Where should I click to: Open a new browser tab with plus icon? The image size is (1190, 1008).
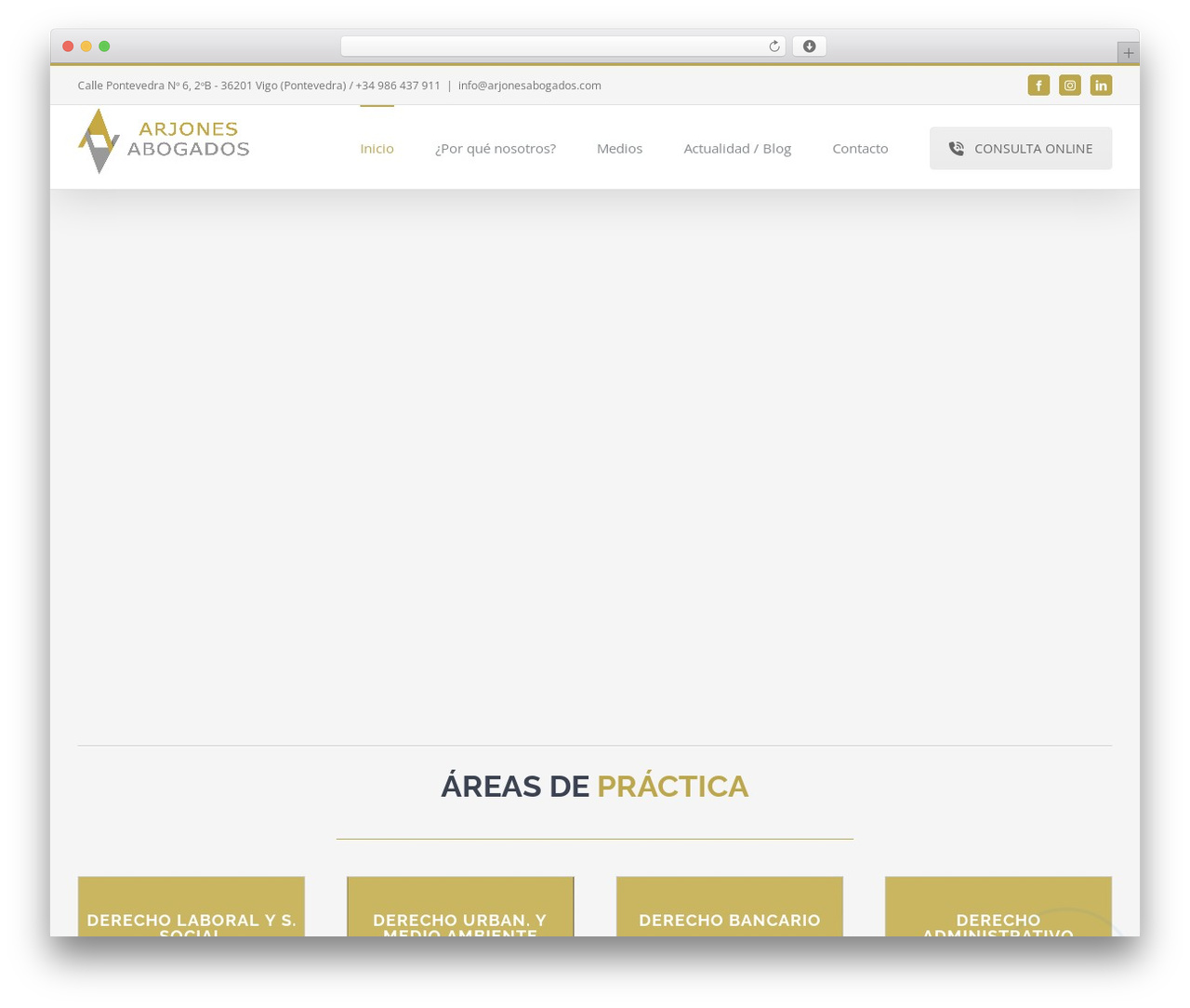(1128, 53)
